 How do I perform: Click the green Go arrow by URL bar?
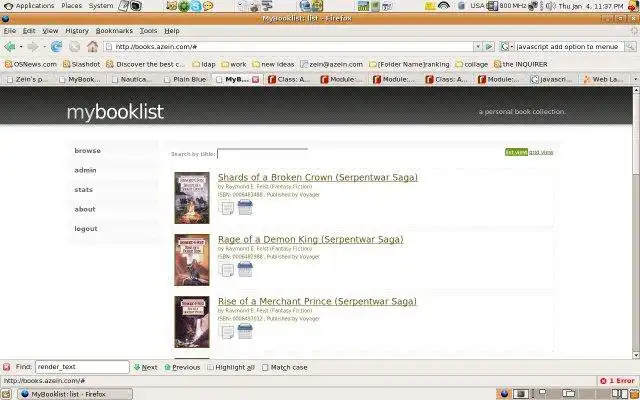(x=489, y=47)
